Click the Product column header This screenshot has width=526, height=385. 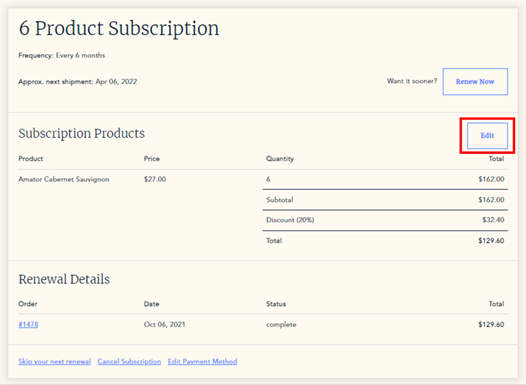click(x=31, y=159)
